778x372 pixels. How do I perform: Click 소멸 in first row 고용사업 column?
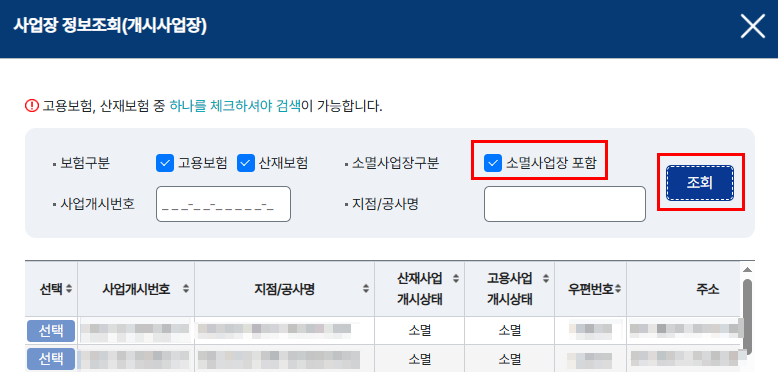coord(510,330)
